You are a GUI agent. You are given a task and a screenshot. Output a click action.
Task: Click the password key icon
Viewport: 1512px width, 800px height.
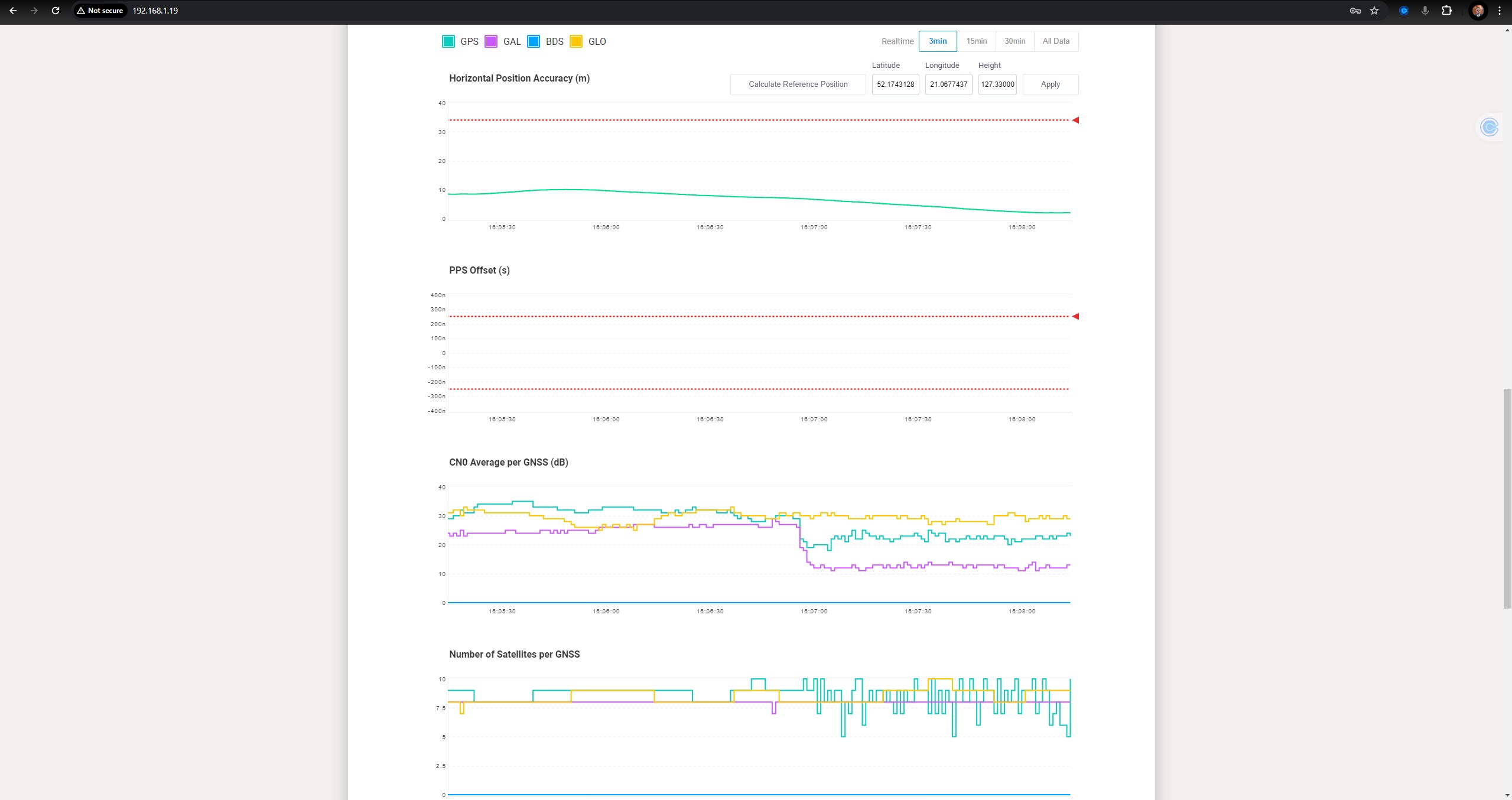coord(1355,11)
